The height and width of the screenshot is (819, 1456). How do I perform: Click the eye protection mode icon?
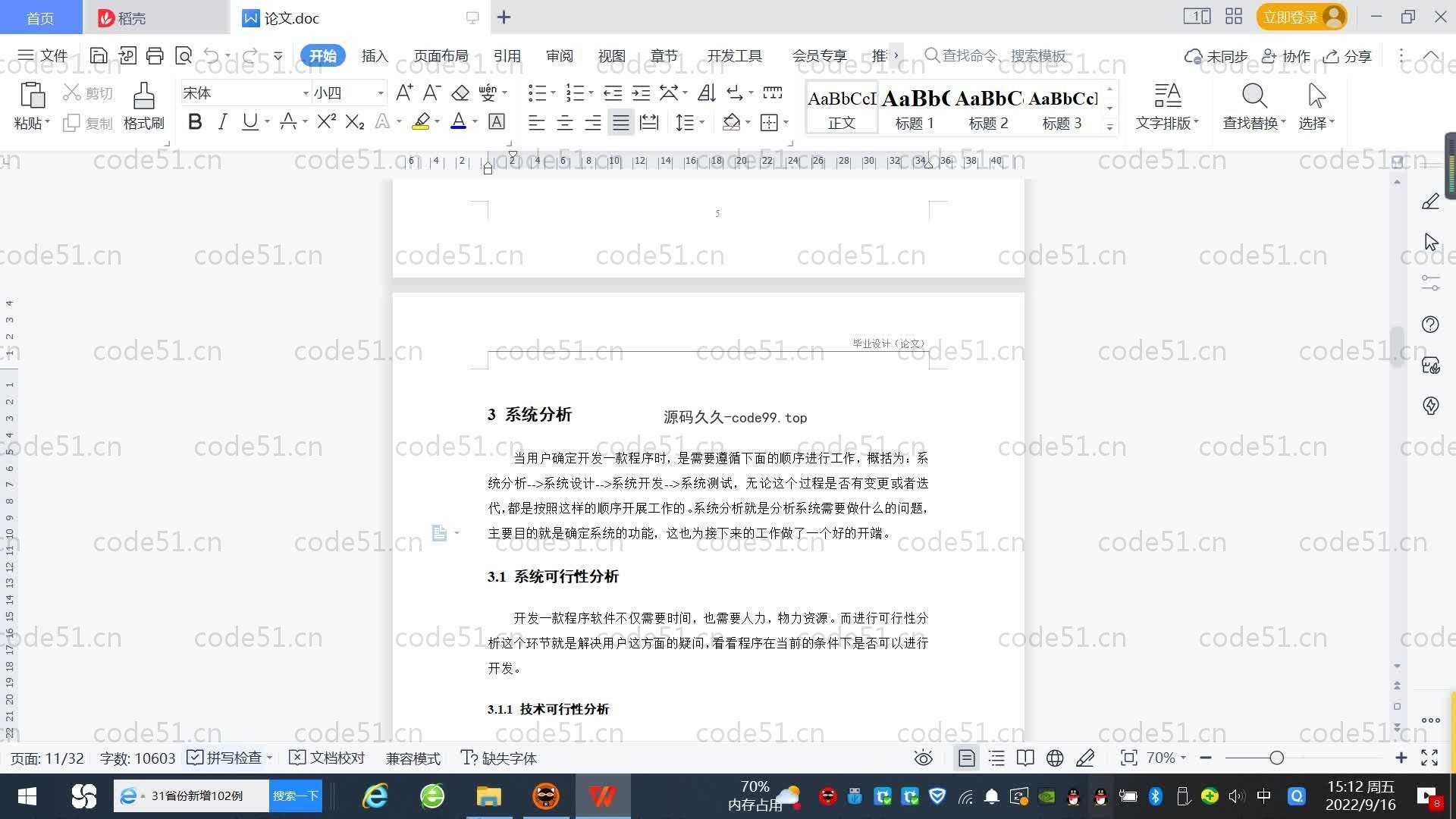tap(923, 758)
